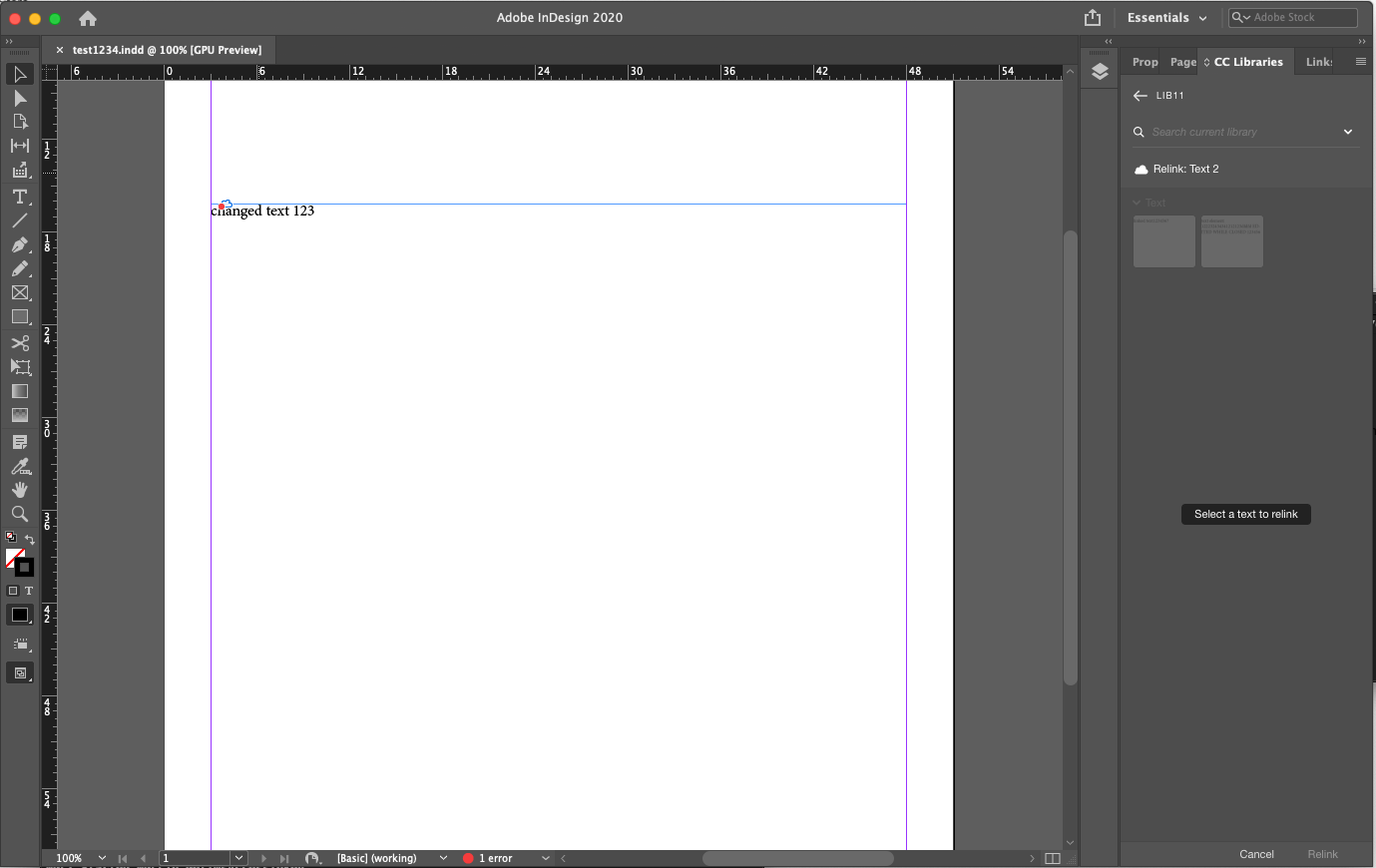Select the Zoom tool
The image size is (1376, 868).
pyautogui.click(x=20, y=514)
